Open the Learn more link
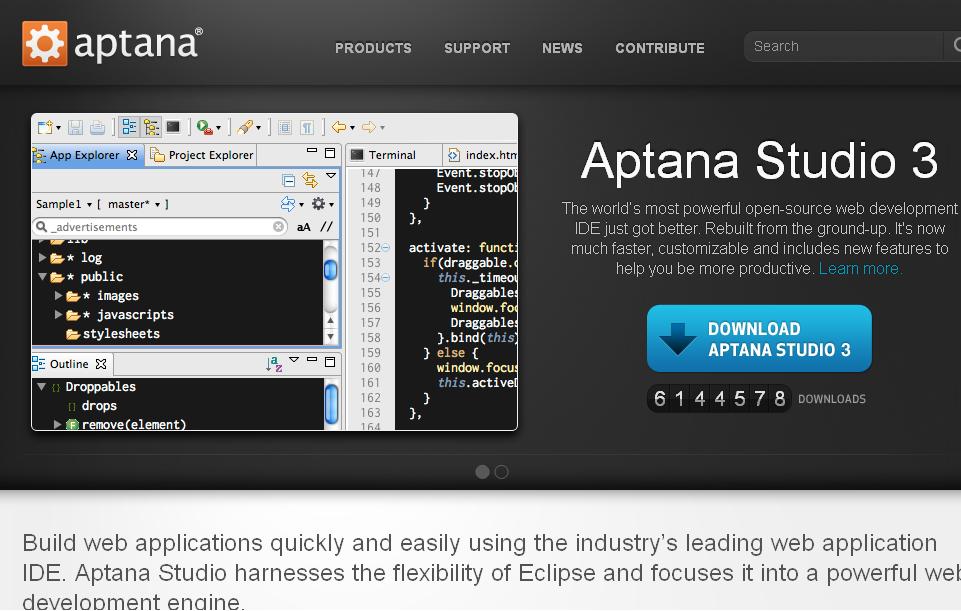 pos(859,268)
